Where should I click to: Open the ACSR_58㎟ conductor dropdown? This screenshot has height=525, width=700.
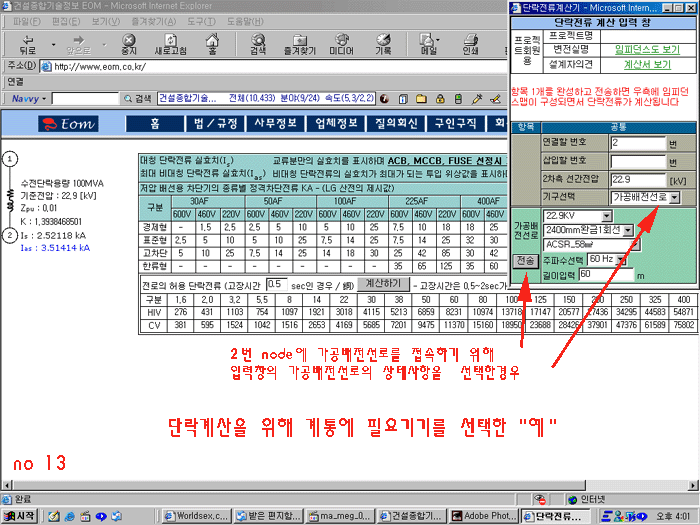click(x=635, y=245)
